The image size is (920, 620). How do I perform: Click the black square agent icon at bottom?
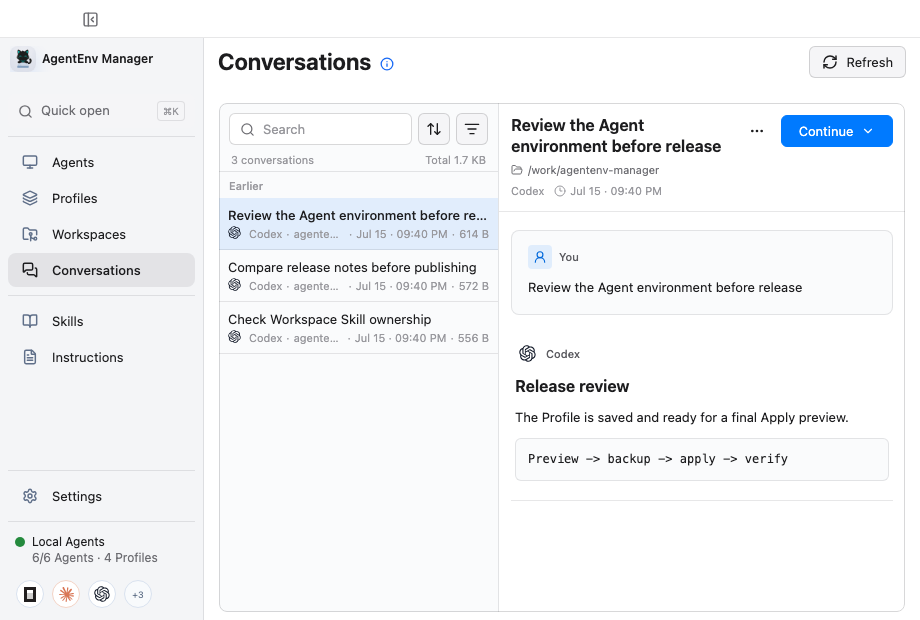pyautogui.click(x=30, y=594)
